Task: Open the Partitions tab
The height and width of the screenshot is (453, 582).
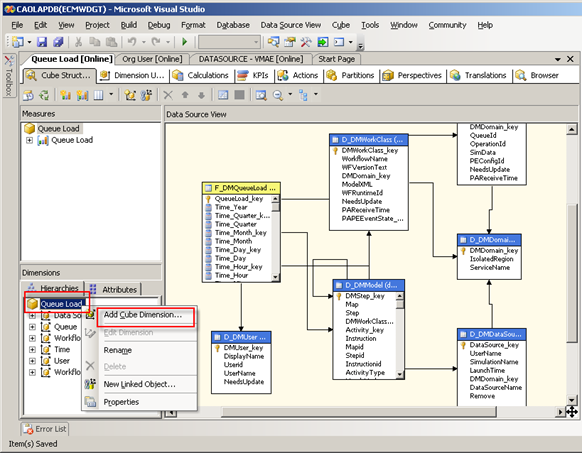Action: (350, 75)
